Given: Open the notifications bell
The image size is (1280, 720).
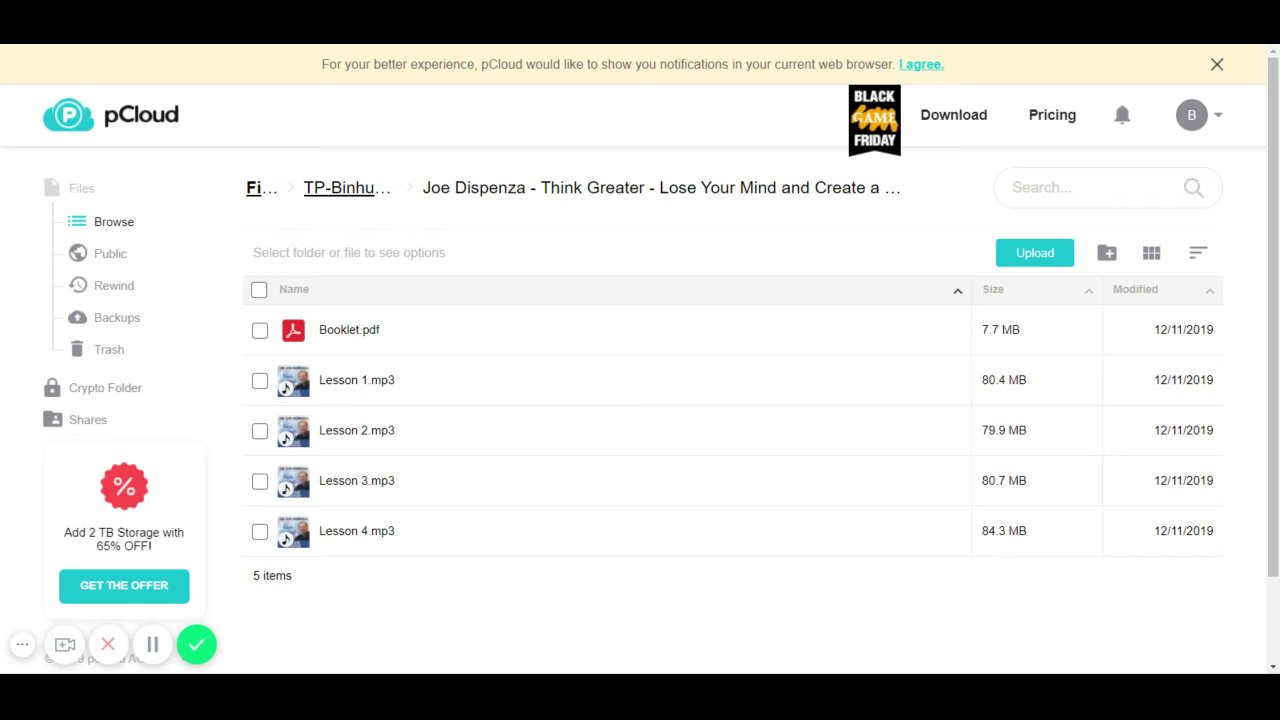Looking at the screenshot, I should 1122,115.
